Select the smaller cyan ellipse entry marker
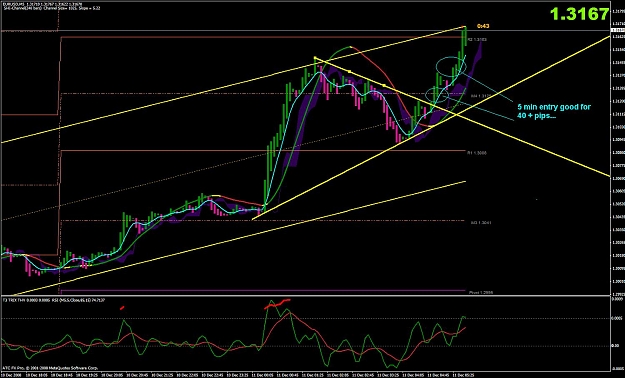The image size is (625, 378). [x=438, y=94]
